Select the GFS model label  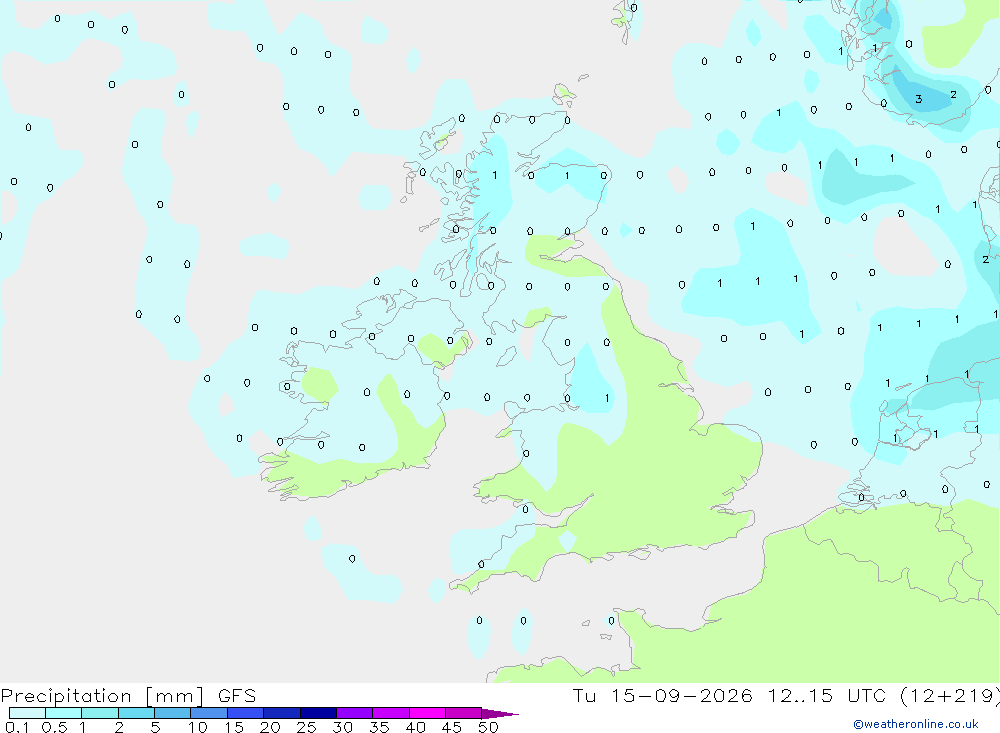[237, 695]
